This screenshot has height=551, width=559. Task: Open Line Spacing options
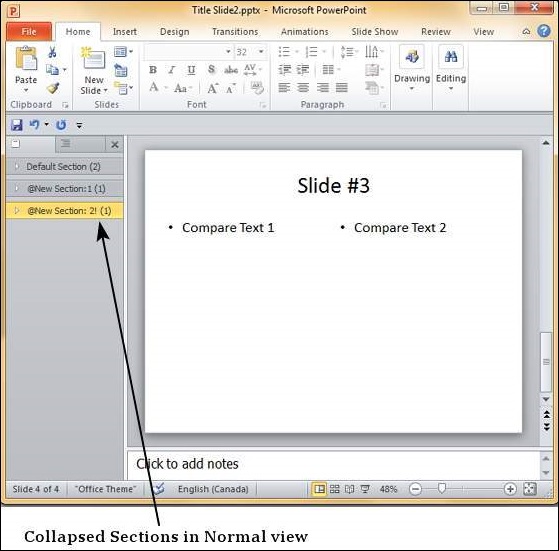coord(349,52)
